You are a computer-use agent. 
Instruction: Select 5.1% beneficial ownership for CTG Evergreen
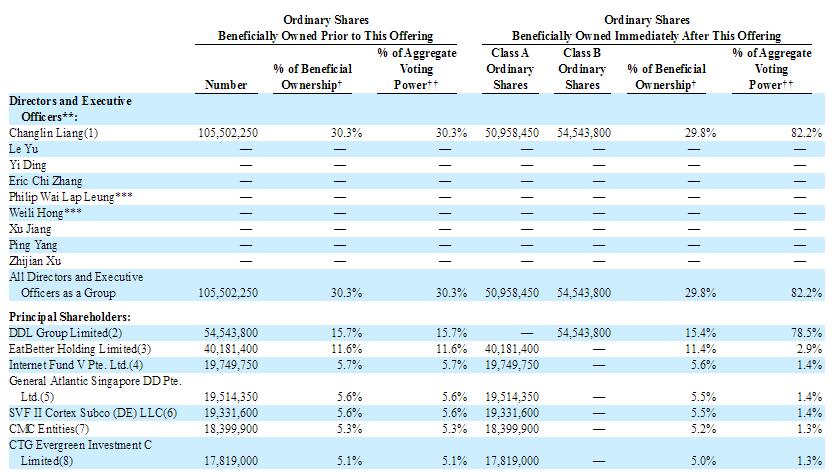(x=349, y=461)
